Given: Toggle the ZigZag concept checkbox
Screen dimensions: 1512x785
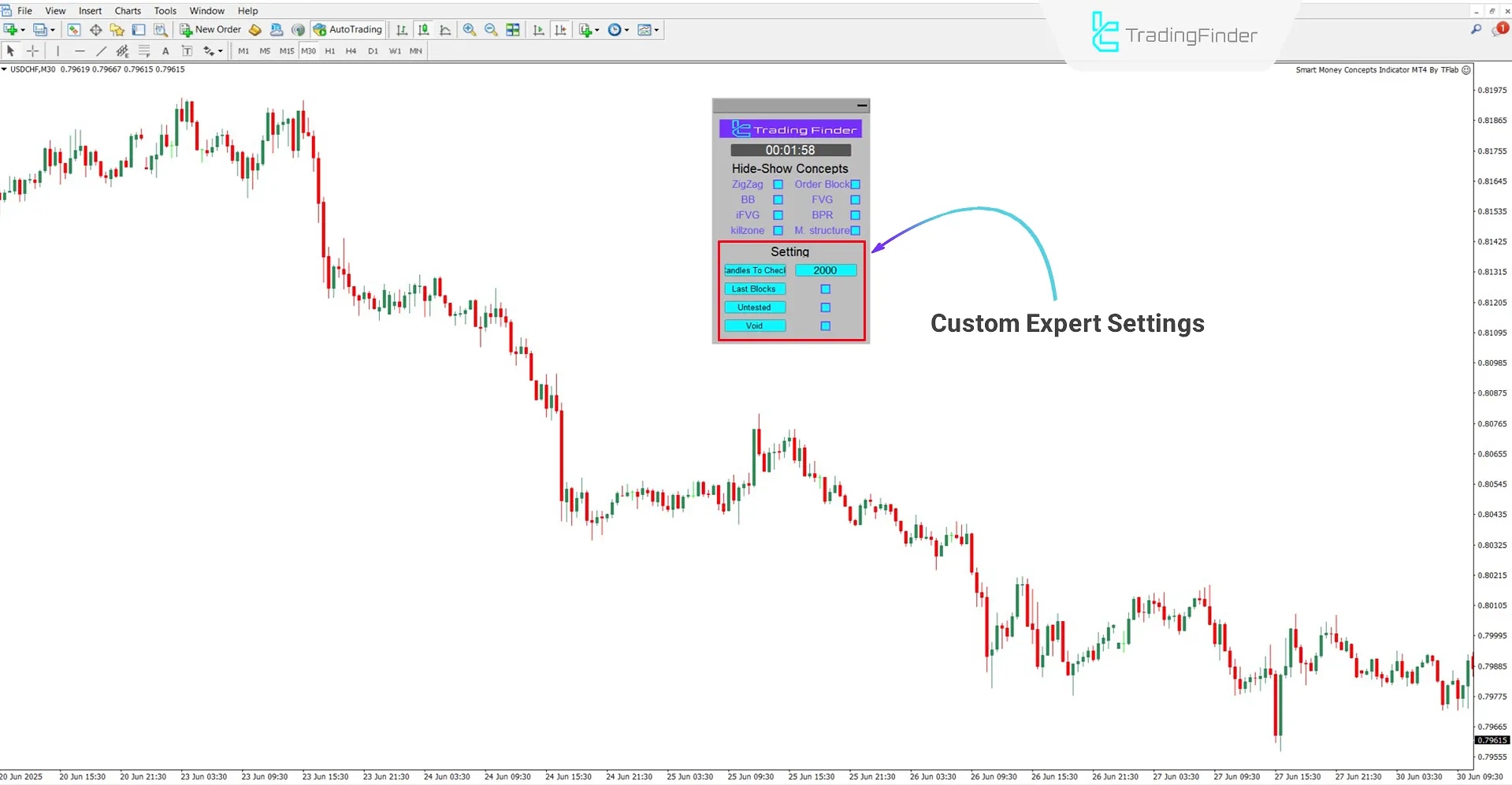Looking at the screenshot, I should point(778,184).
